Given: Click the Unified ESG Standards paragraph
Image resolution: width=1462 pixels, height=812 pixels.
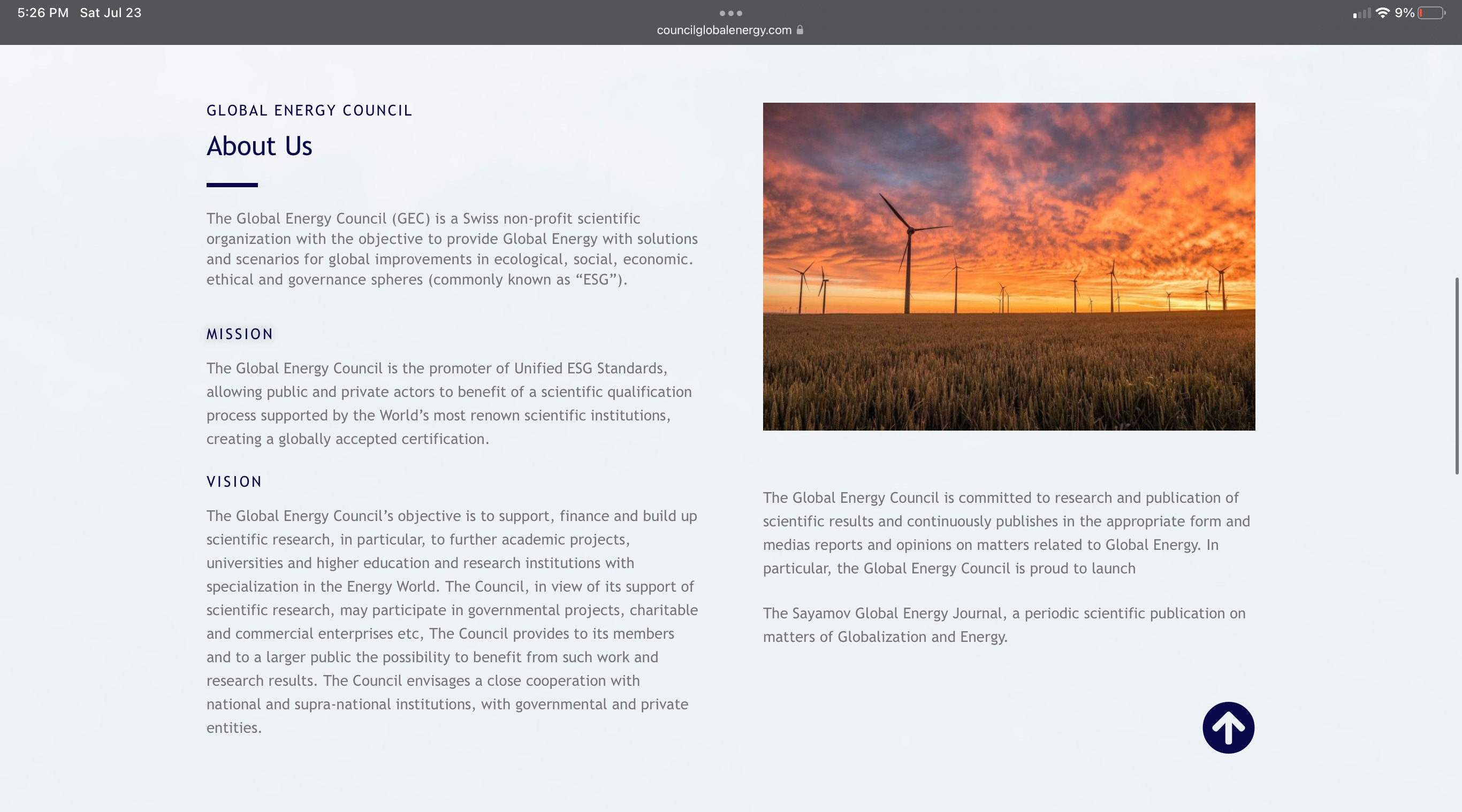Looking at the screenshot, I should [449, 403].
